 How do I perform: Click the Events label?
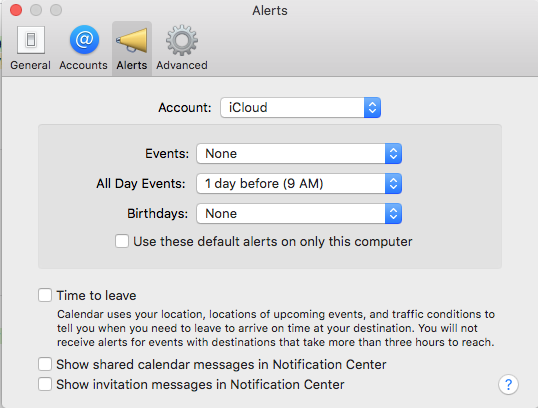click(x=167, y=153)
